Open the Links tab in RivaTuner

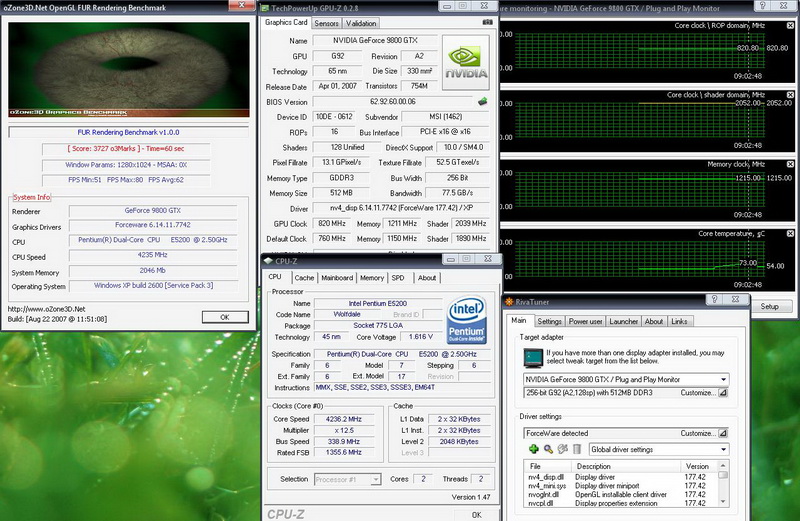coord(679,321)
